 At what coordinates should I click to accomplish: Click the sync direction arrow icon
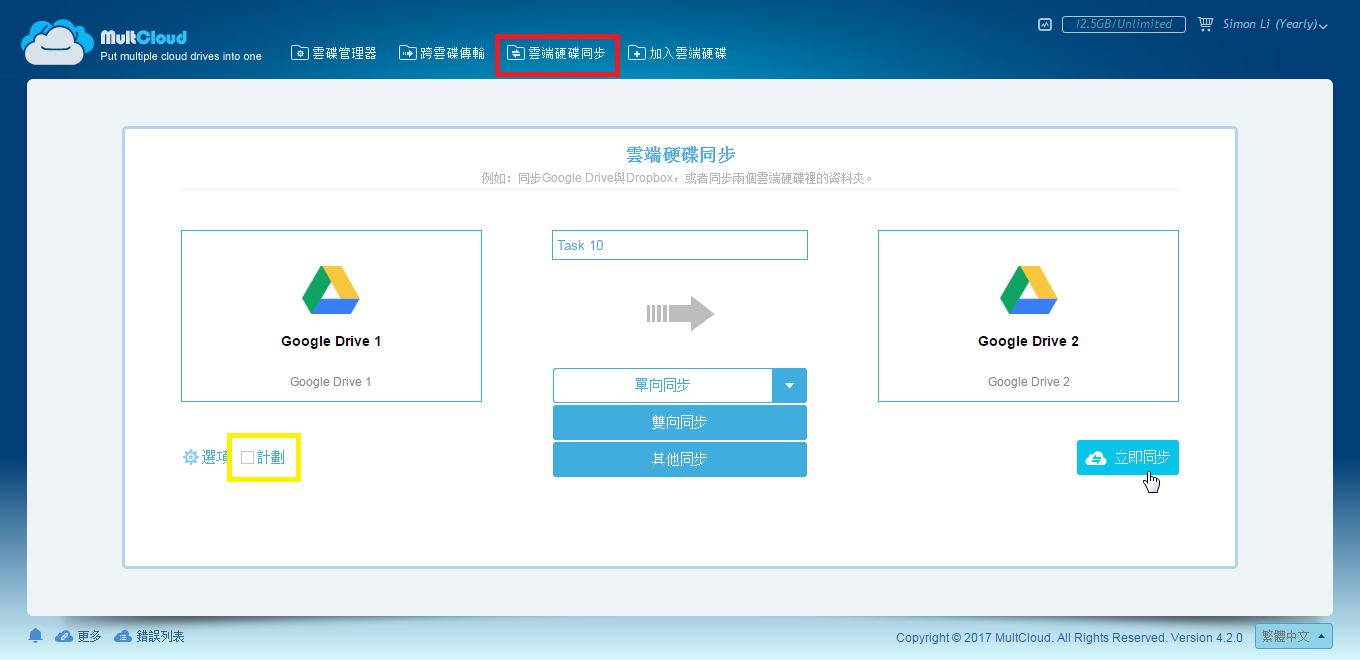point(680,313)
